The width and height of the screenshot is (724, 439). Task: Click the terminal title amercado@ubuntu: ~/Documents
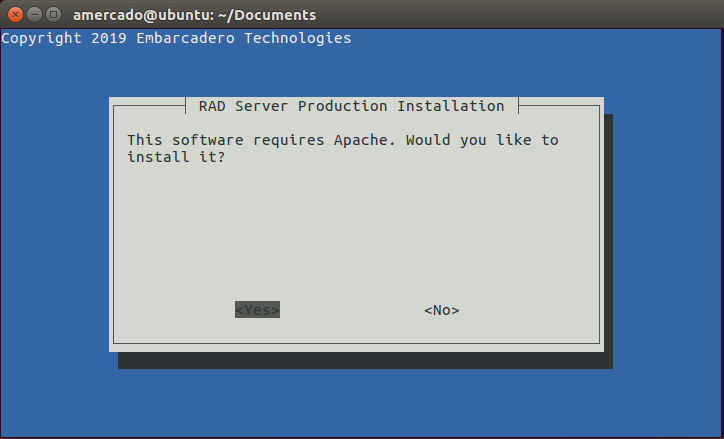pyautogui.click(x=194, y=15)
